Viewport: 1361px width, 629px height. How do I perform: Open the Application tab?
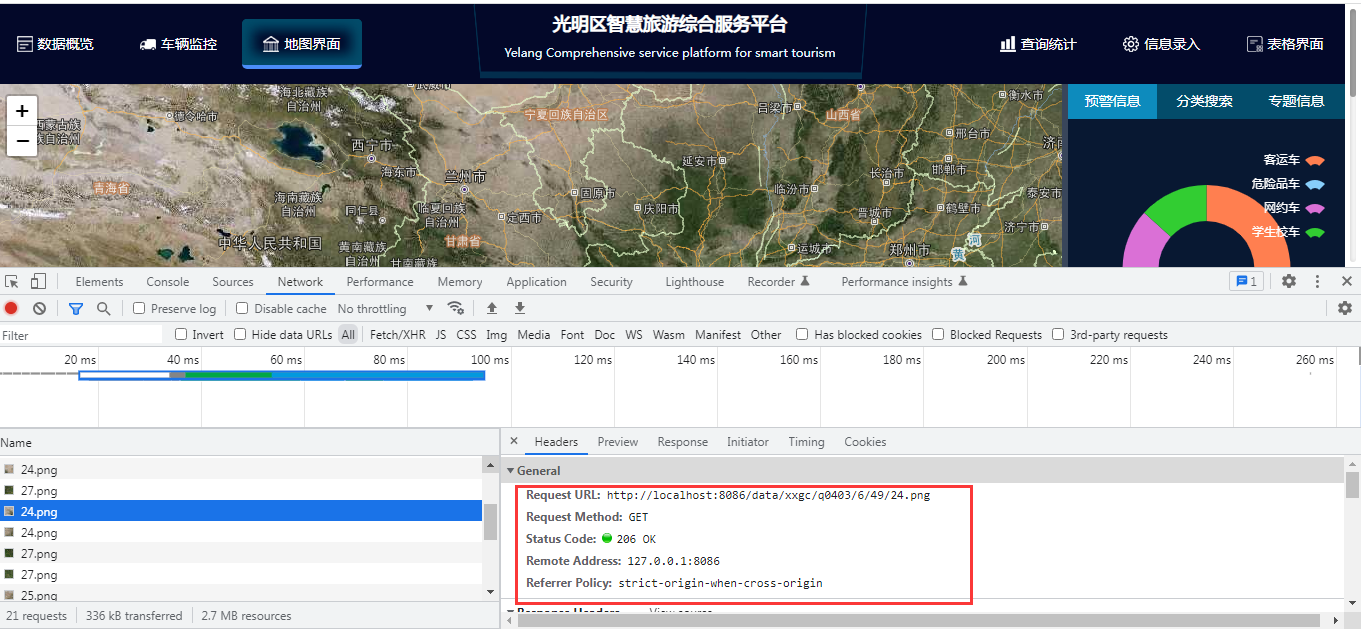coord(536,282)
